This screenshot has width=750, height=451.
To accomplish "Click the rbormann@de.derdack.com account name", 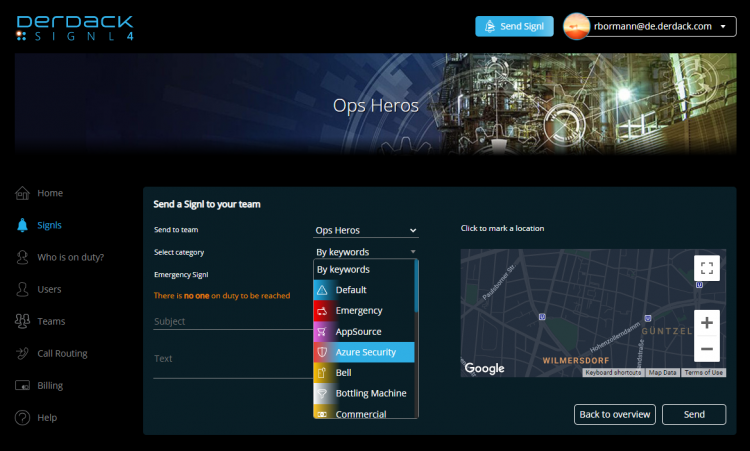I will click(652, 26).
